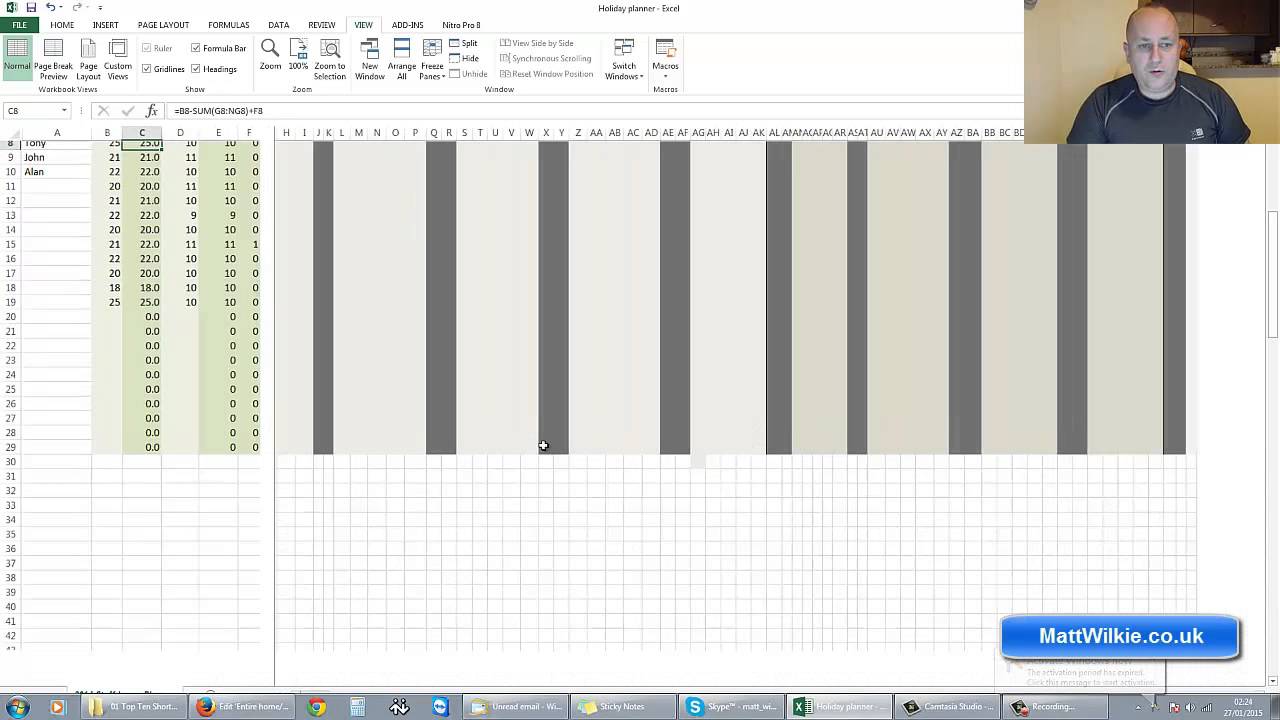Select row 10 header
1280x720 pixels.
click(10, 172)
